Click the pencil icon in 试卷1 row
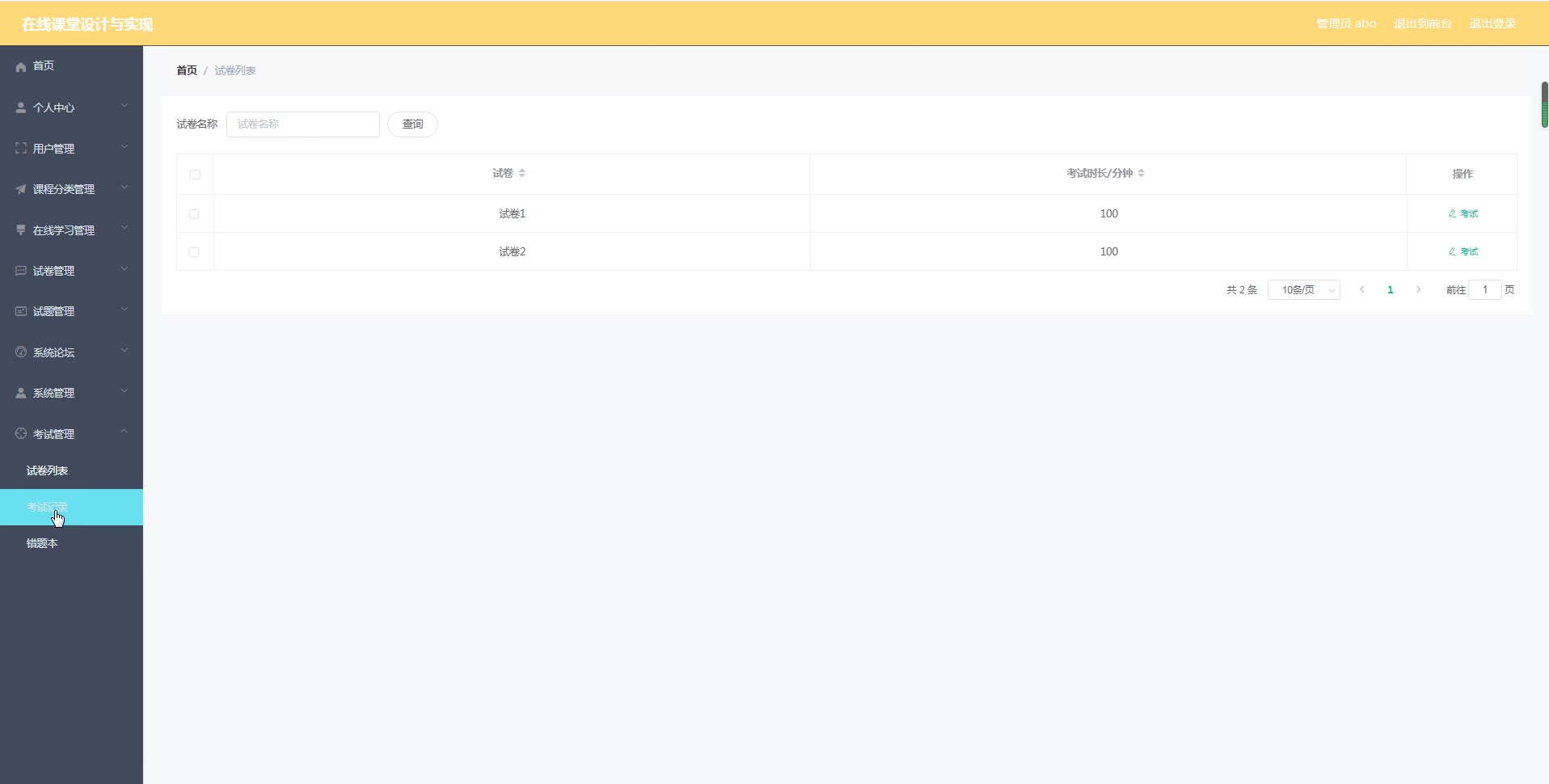Screen dimensions: 1549x784 (x=1452, y=213)
